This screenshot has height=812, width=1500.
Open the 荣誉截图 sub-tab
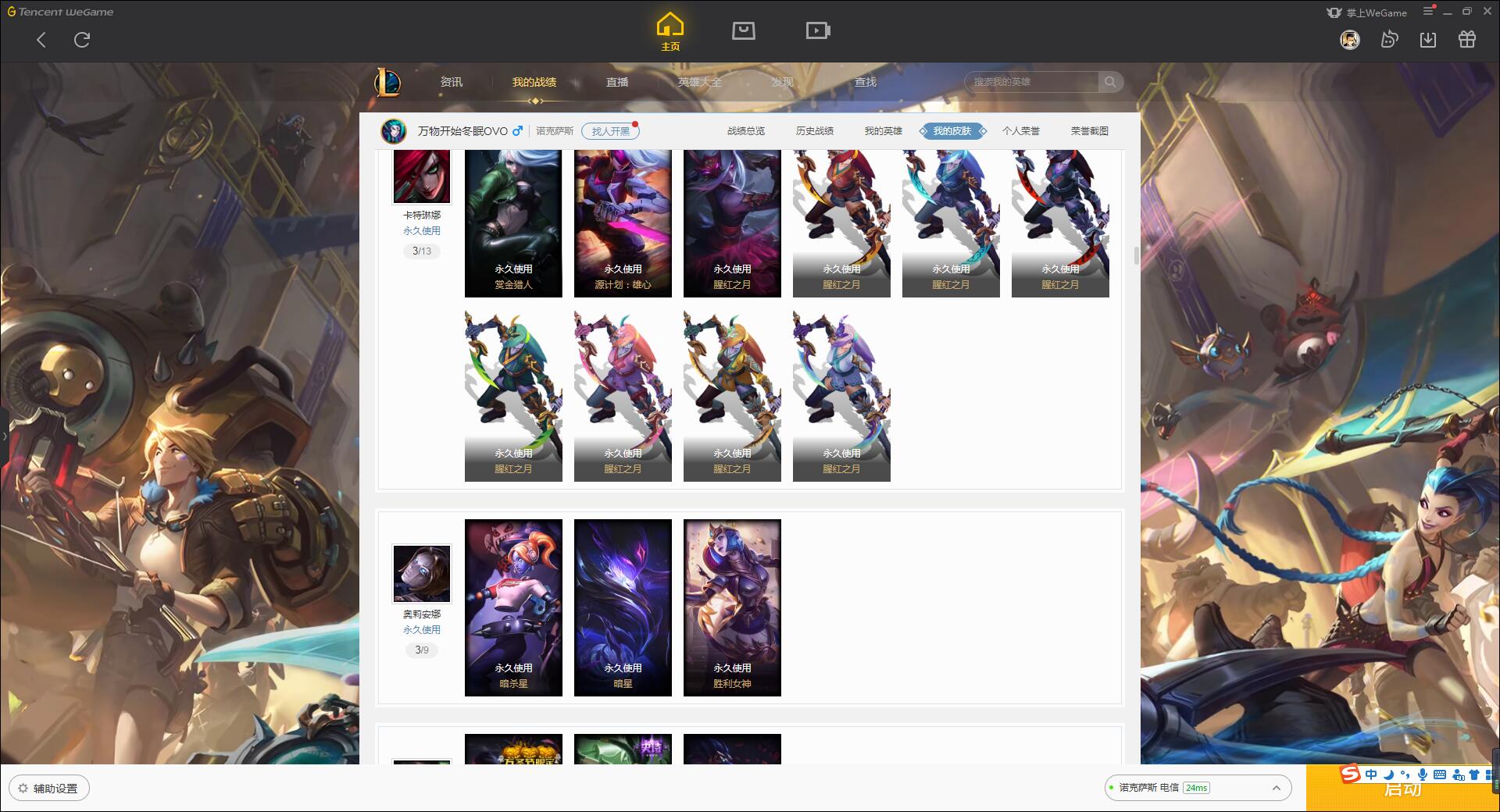[x=1090, y=131]
